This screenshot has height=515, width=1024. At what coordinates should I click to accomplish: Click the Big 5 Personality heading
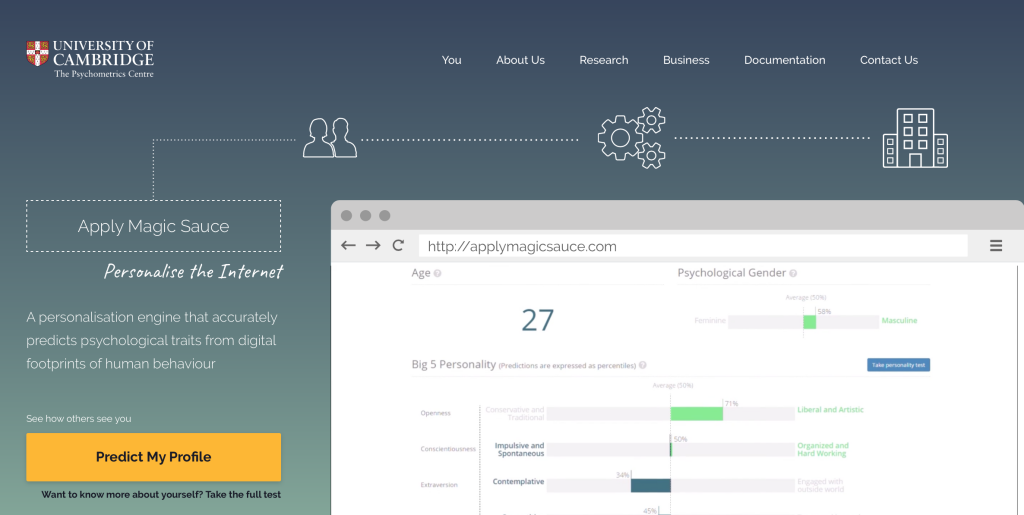tap(454, 364)
